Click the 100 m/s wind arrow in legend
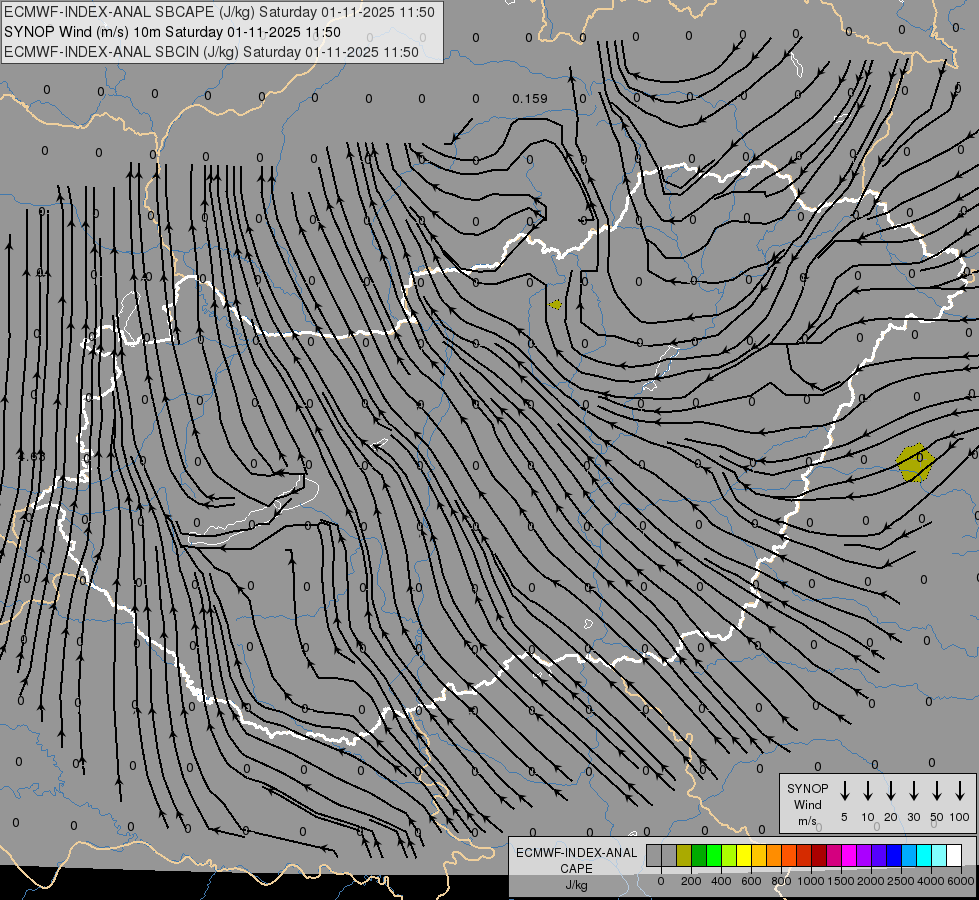979x900 pixels. (x=960, y=790)
